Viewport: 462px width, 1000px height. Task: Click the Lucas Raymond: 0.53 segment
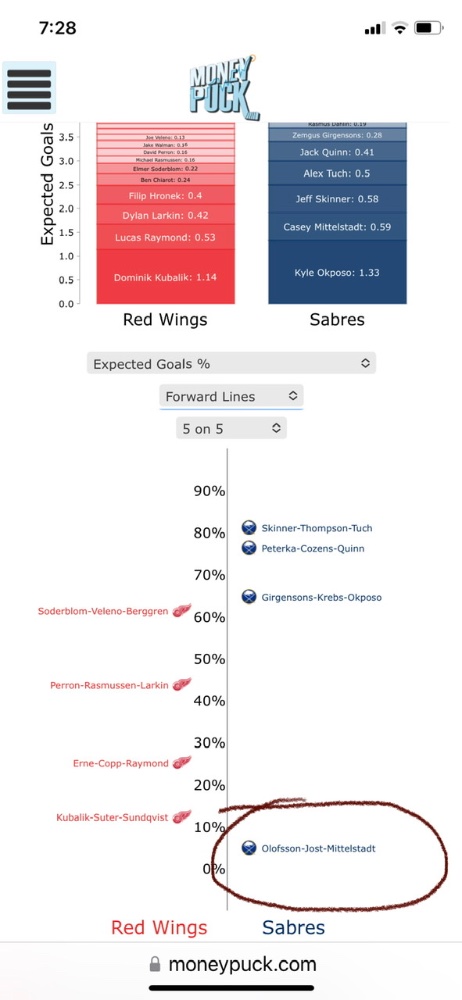click(x=165, y=237)
